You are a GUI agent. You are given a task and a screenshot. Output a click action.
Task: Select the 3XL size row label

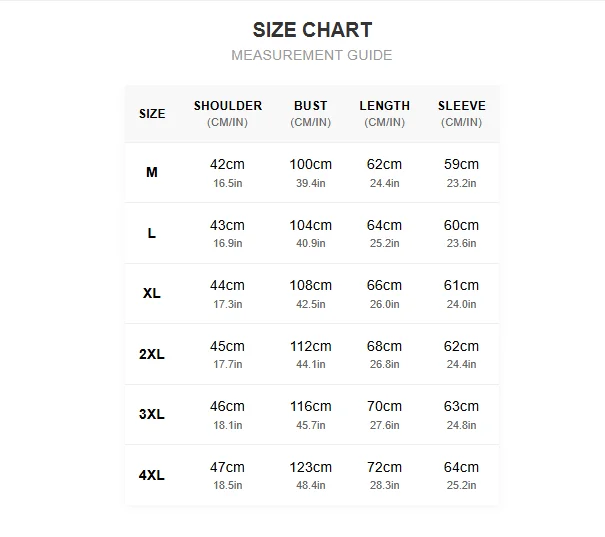[152, 414]
